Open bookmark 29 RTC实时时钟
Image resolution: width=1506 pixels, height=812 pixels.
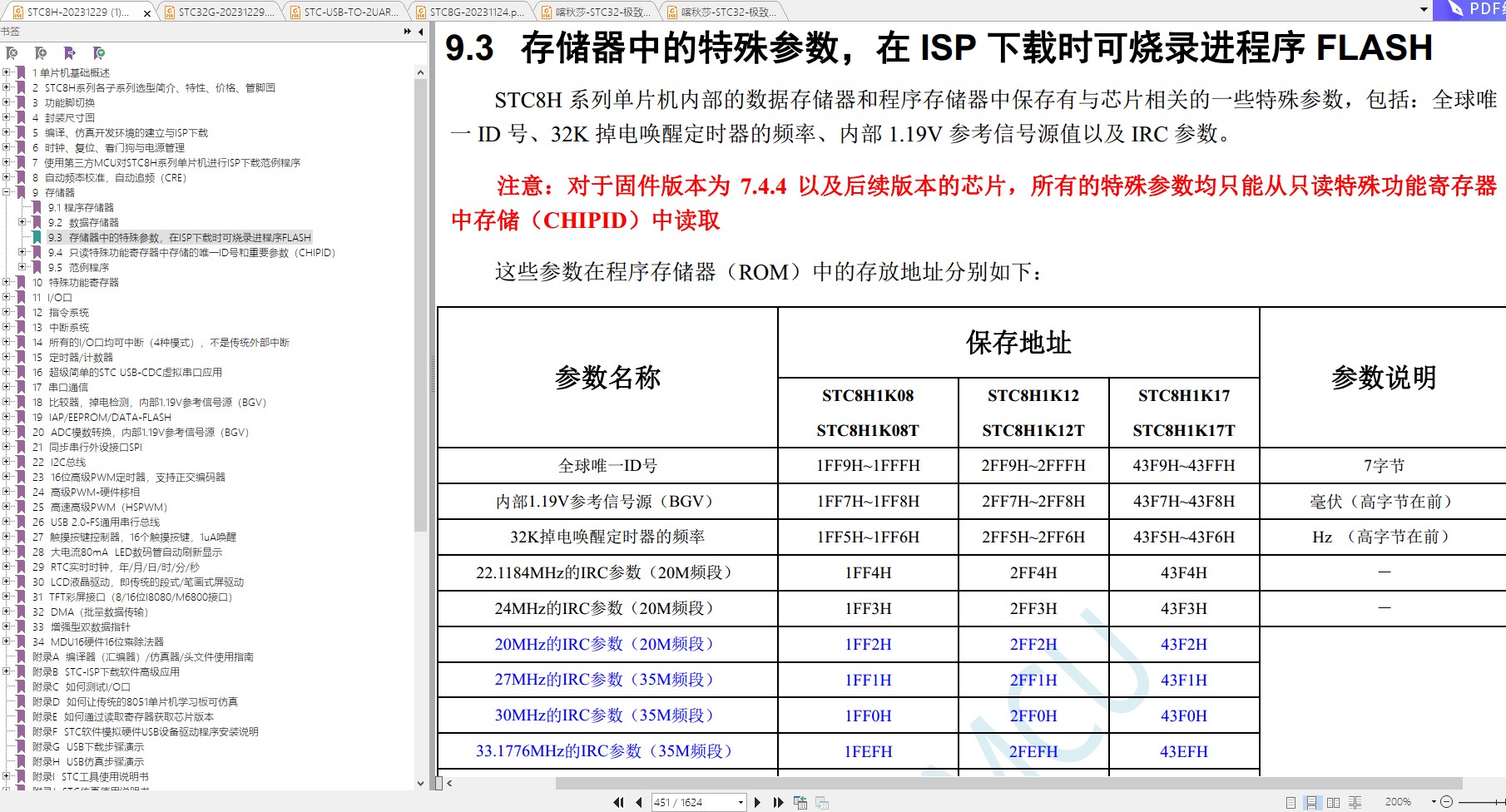(x=116, y=567)
